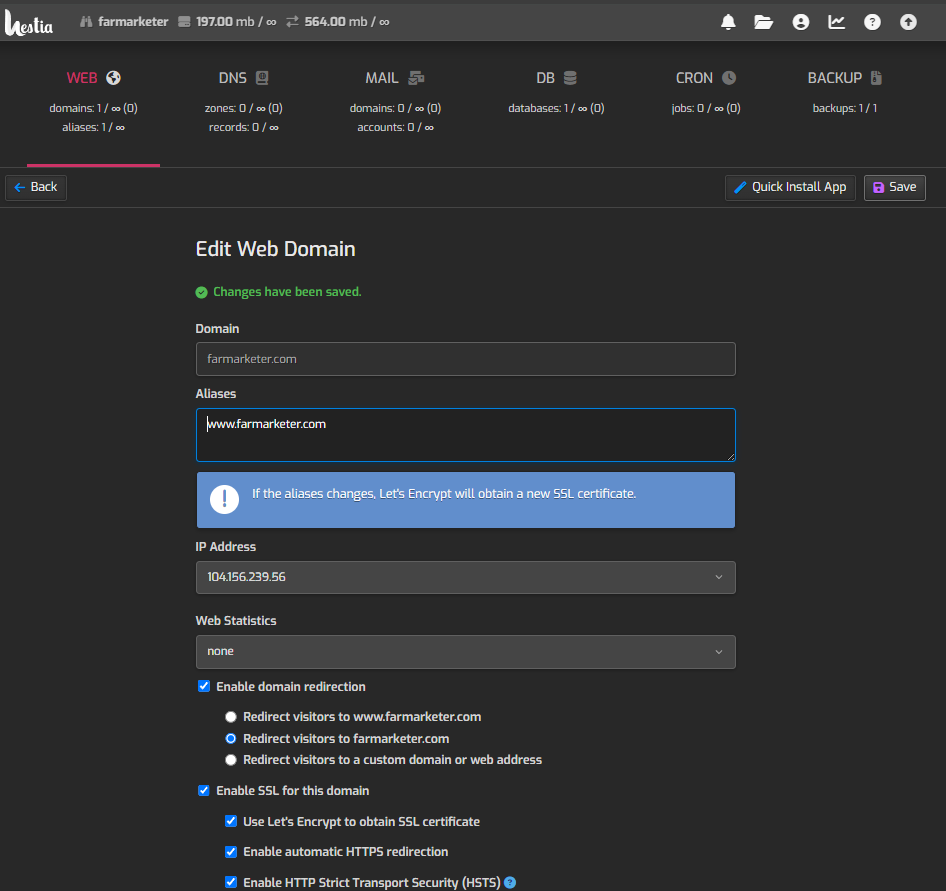Image resolution: width=946 pixels, height=891 pixels.
Task: Open the statistics chart icon
Action: pyautogui.click(x=836, y=22)
